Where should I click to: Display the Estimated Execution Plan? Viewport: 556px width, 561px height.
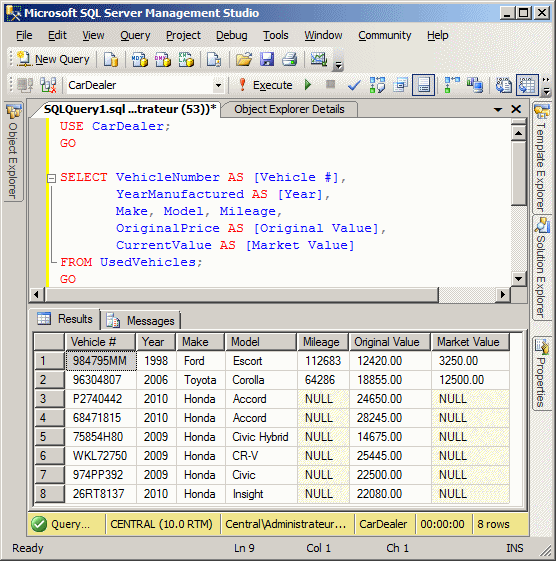click(377, 85)
